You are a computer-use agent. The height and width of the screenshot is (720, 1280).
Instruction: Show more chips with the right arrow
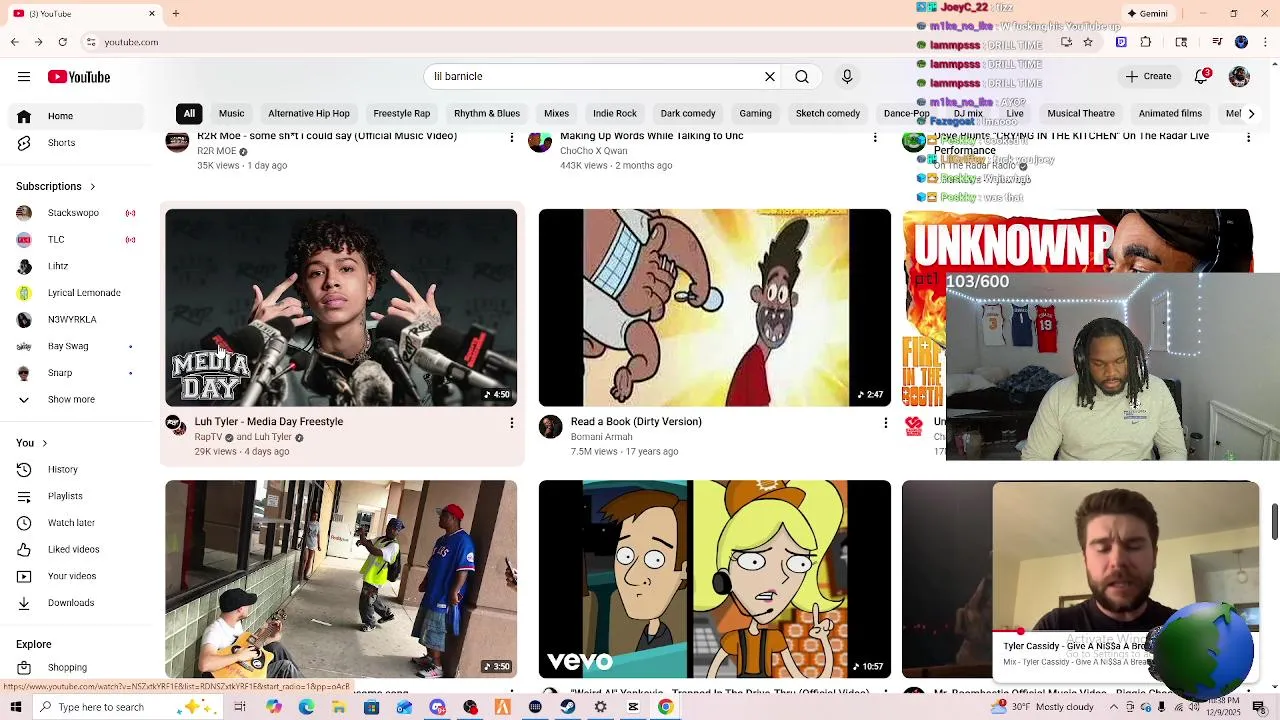pos(1251,113)
